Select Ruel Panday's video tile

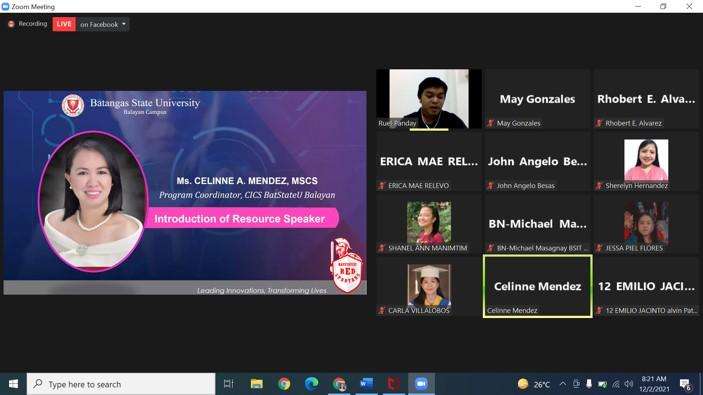pyautogui.click(x=429, y=99)
